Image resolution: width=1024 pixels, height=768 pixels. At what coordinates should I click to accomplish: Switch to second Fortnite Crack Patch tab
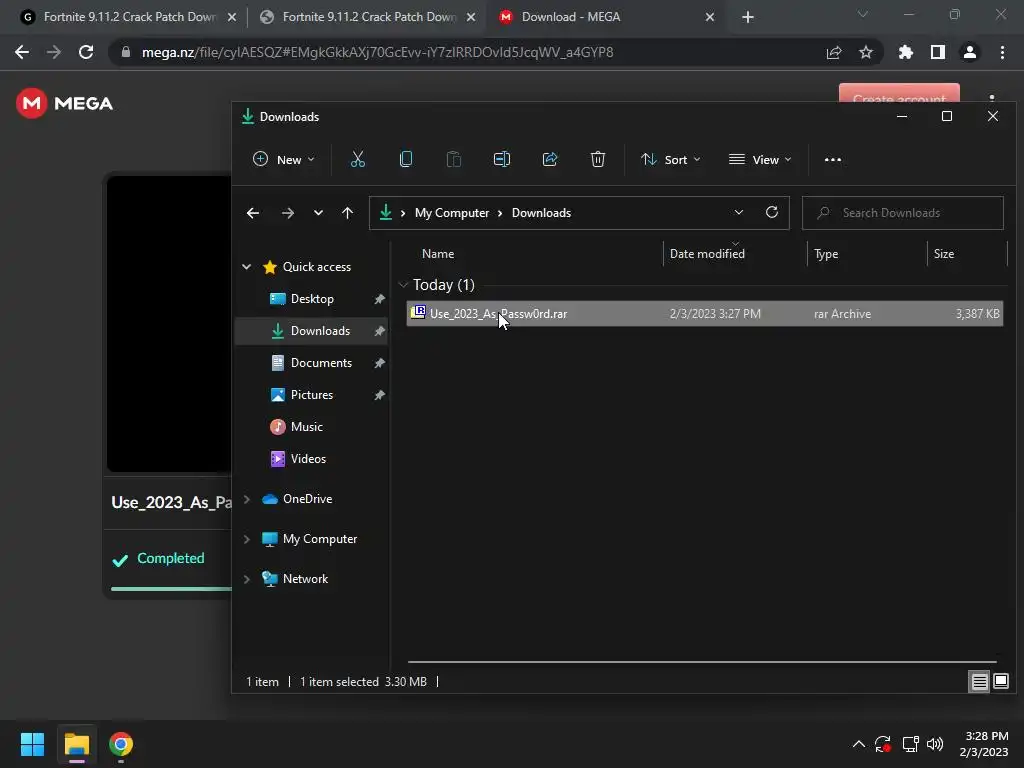click(368, 17)
